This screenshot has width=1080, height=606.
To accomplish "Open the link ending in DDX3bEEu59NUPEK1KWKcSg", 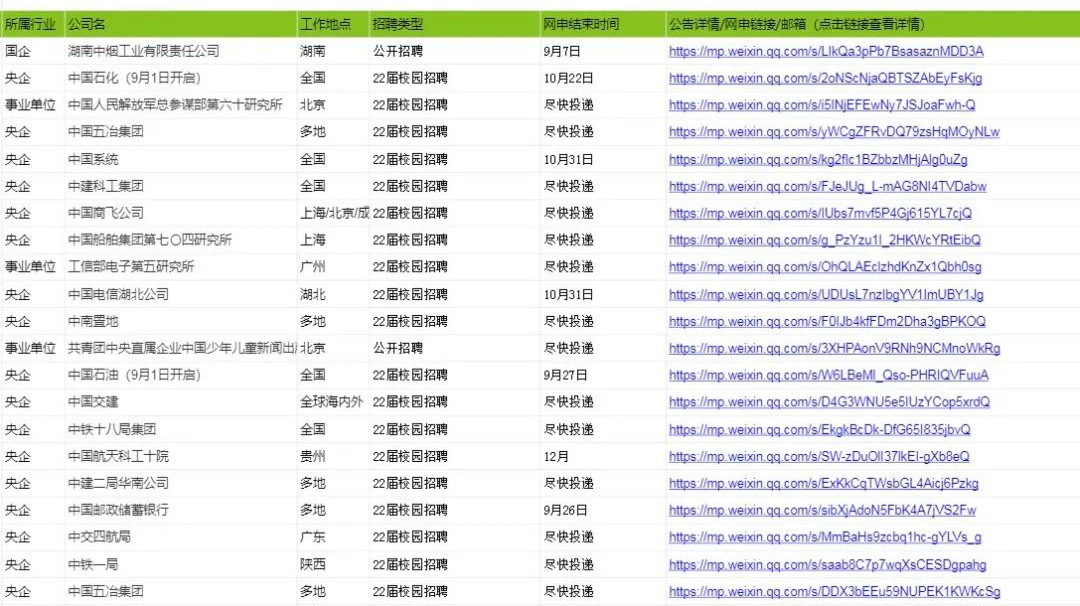I will (x=834, y=591).
